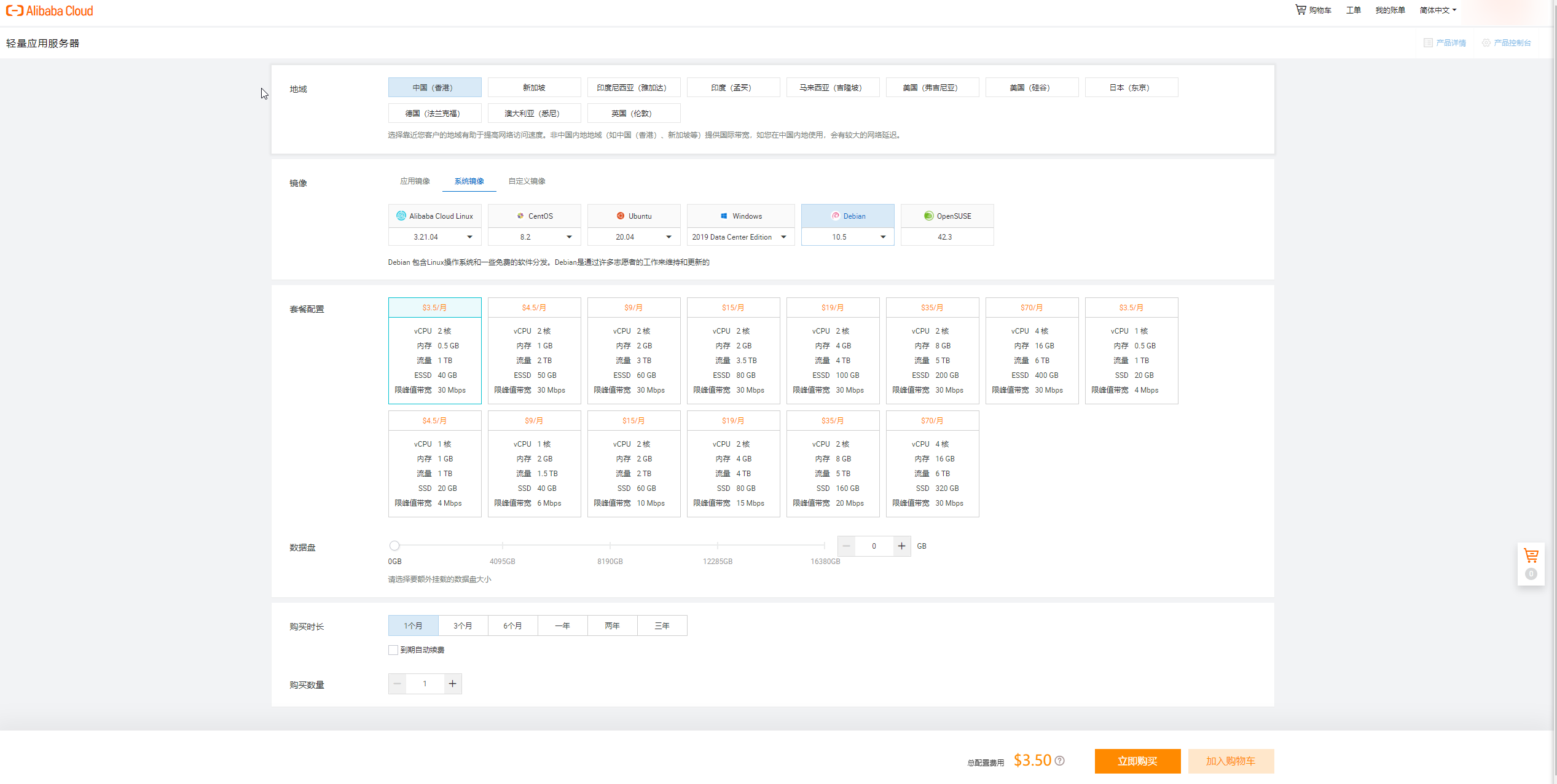Screen dimensions: 1557x784
Task: Open the shopping cart icon in header
Action: [x=1301, y=10]
